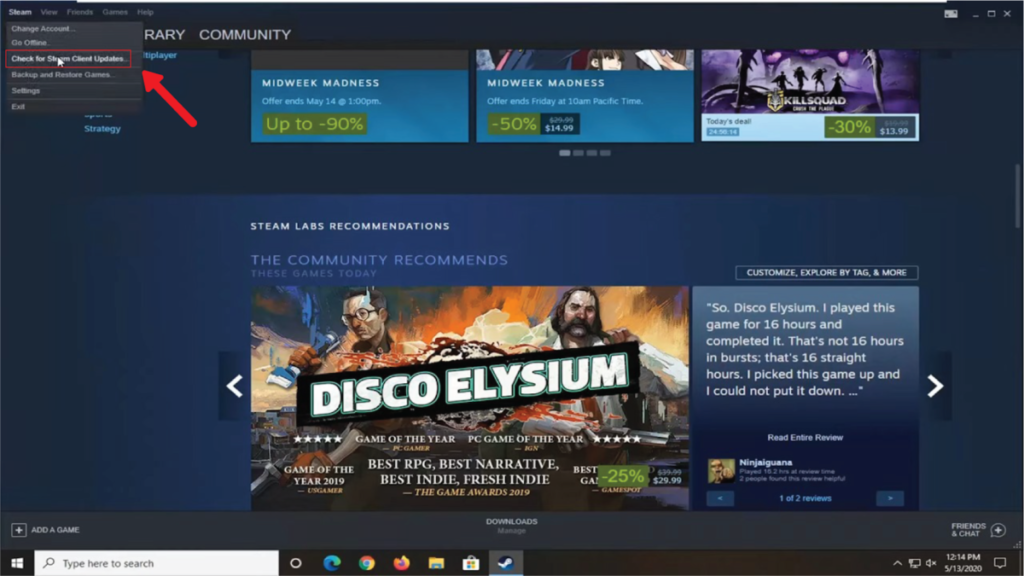Enter Big Picture mode
Screen dimensions: 1024x576
click(951, 13)
